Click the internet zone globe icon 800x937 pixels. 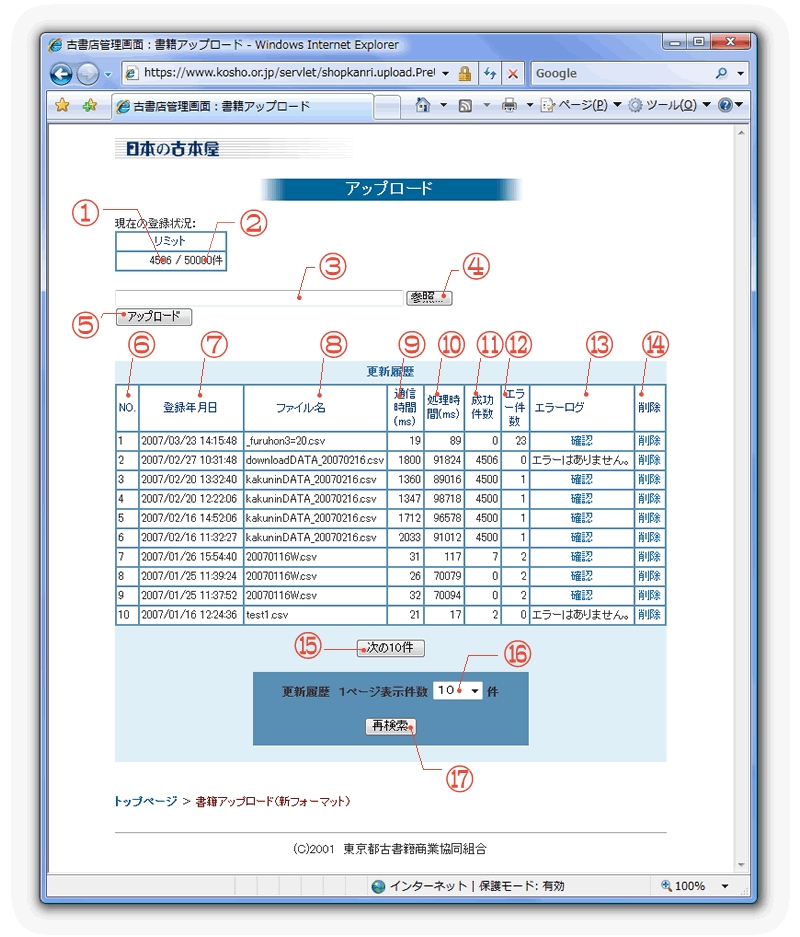(x=378, y=886)
